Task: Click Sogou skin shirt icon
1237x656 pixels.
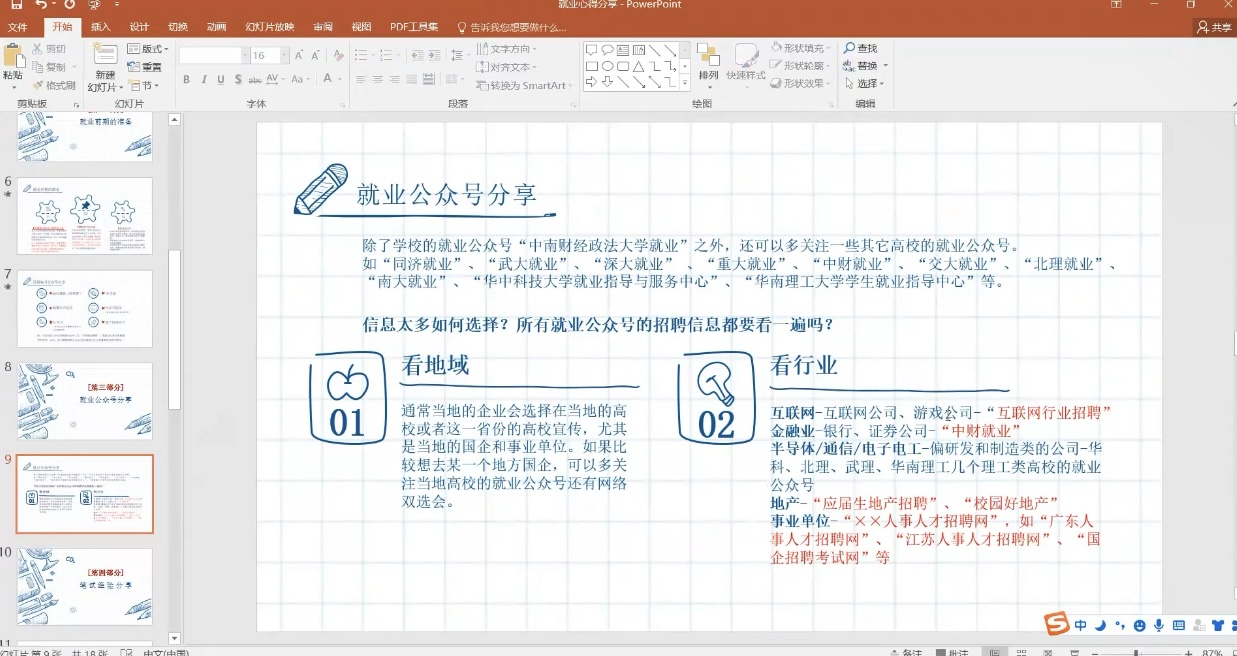Action: tap(1218, 625)
